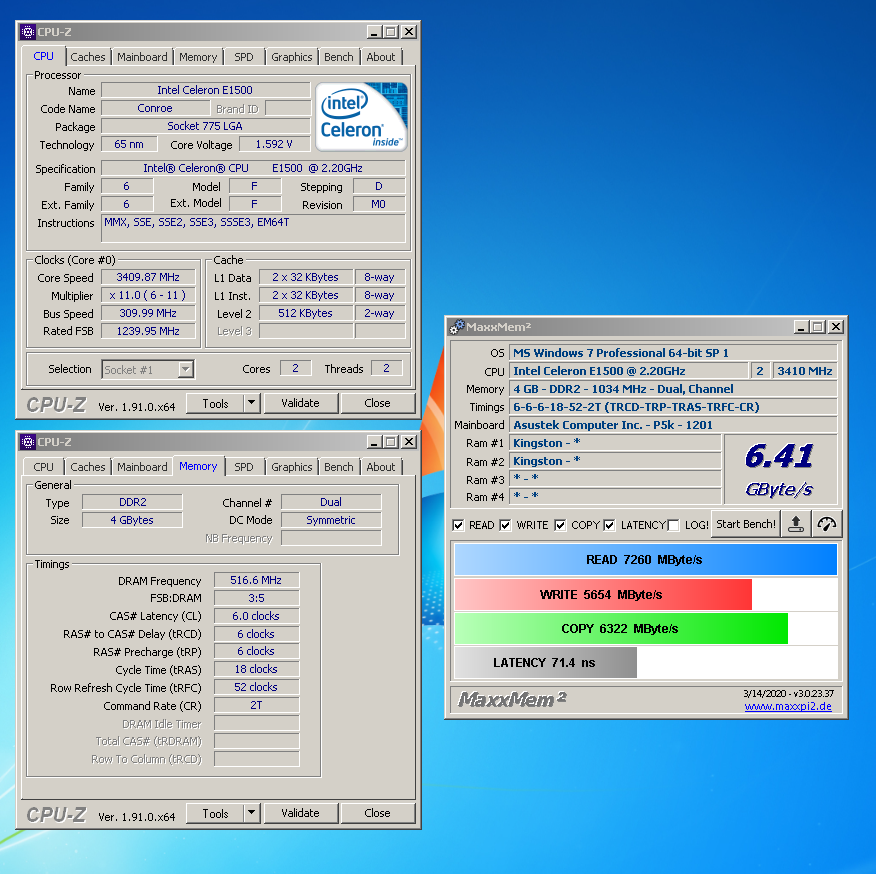The height and width of the screenshot is (874, 876).
Task: Open About tab in top CPU-Z window
Action: tap(380, 57)
